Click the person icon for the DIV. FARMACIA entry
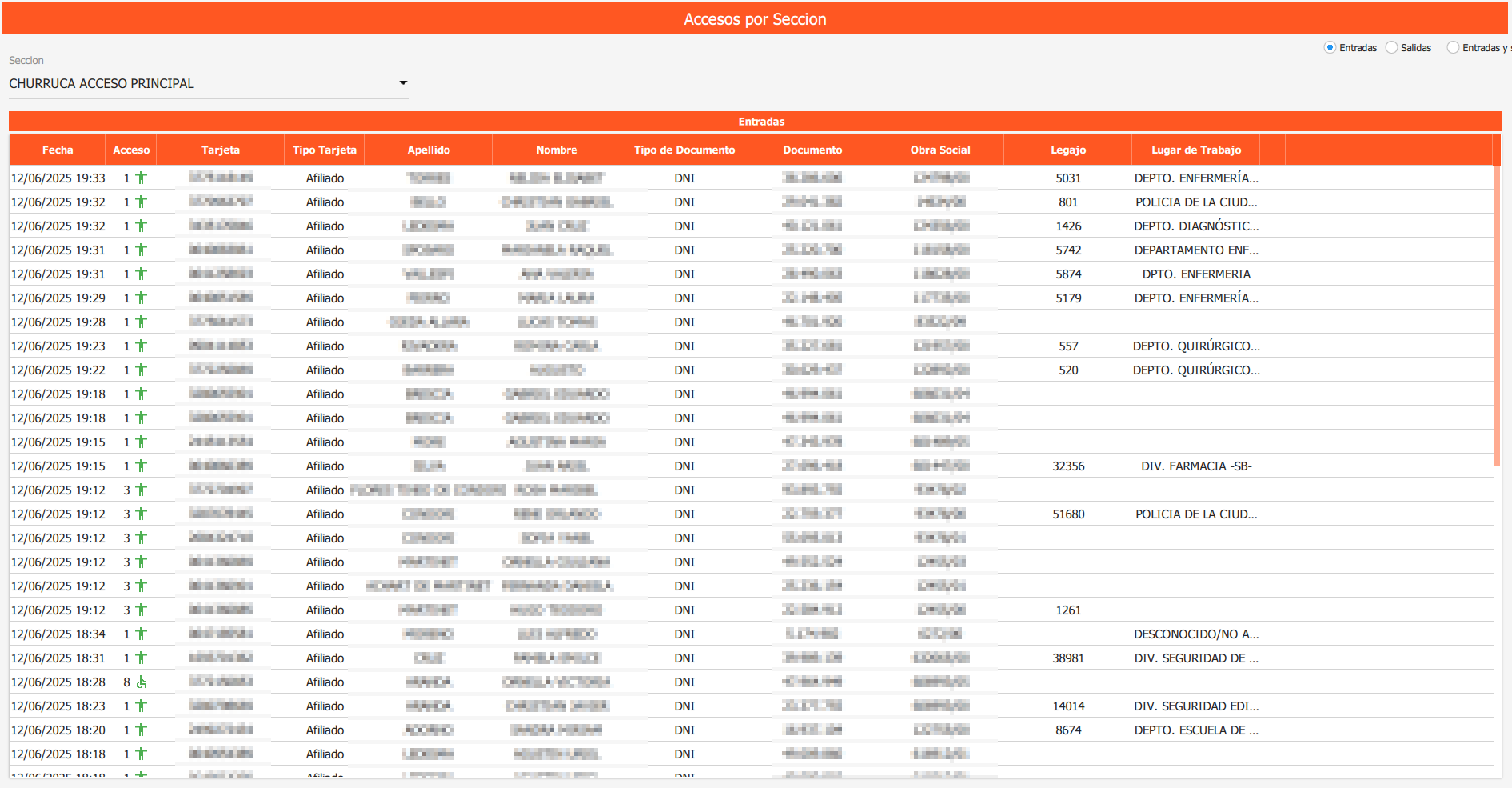The height and width of the screenshot is (788, 1512). pyautogui.click(x=142, y=466)
